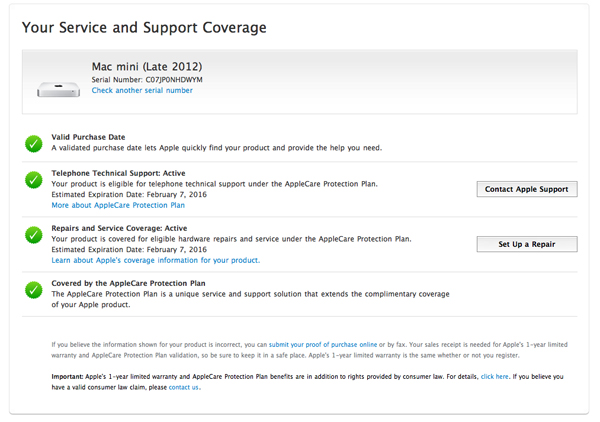Click repairs coverage Estimated Expiration Date line

[129, 249]
